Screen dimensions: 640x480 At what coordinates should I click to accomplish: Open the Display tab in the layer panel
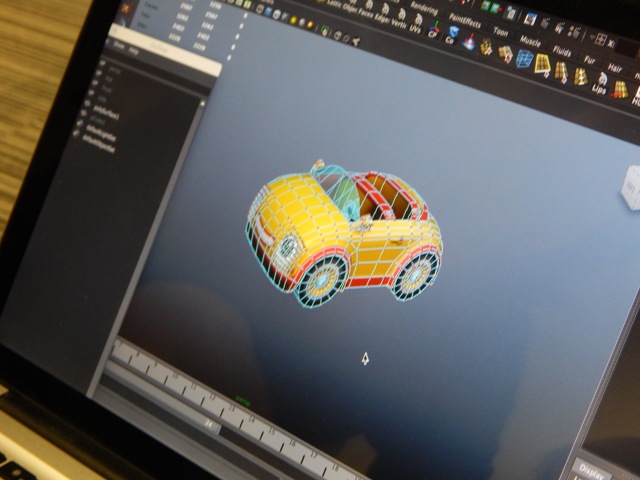tap(591, 470)
